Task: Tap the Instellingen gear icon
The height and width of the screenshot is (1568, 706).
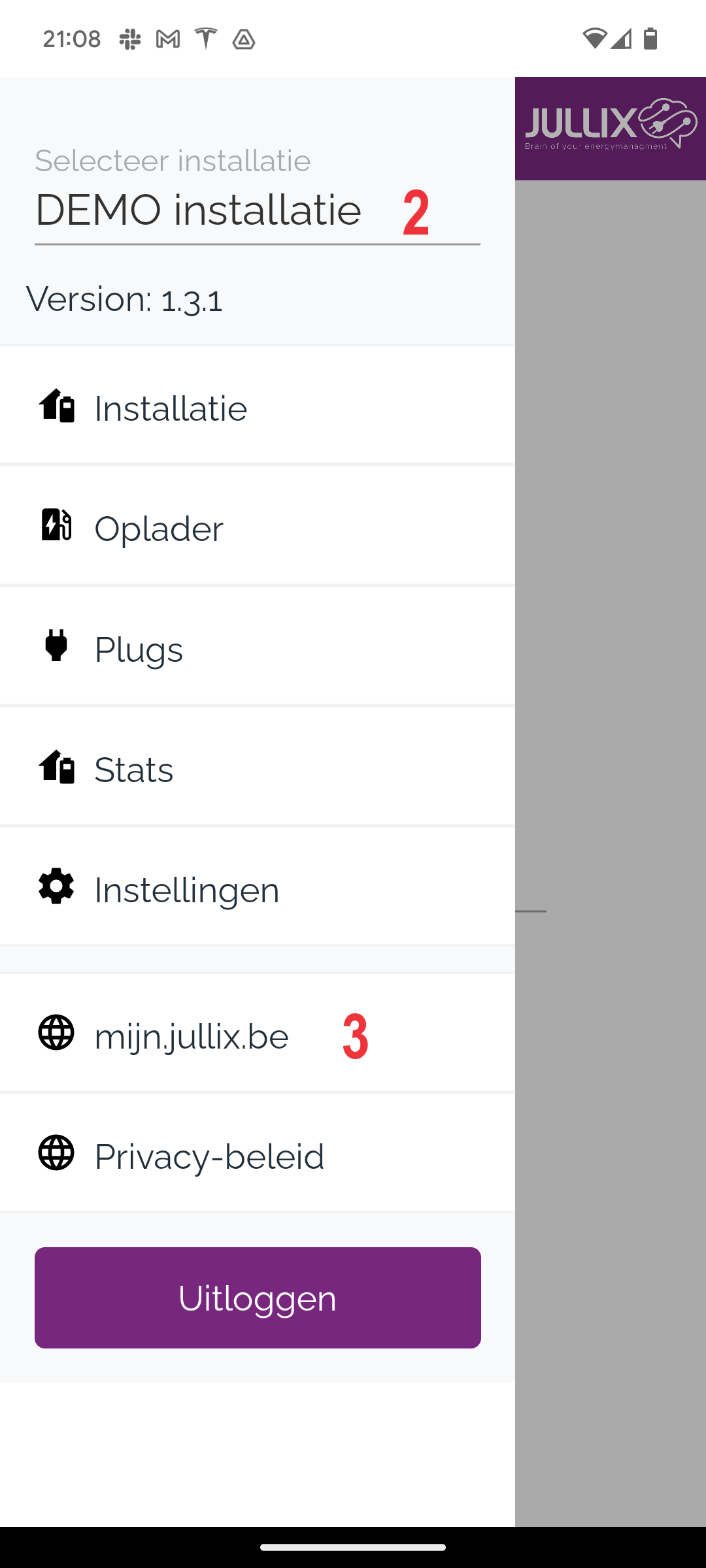Action: click(56, 887)
